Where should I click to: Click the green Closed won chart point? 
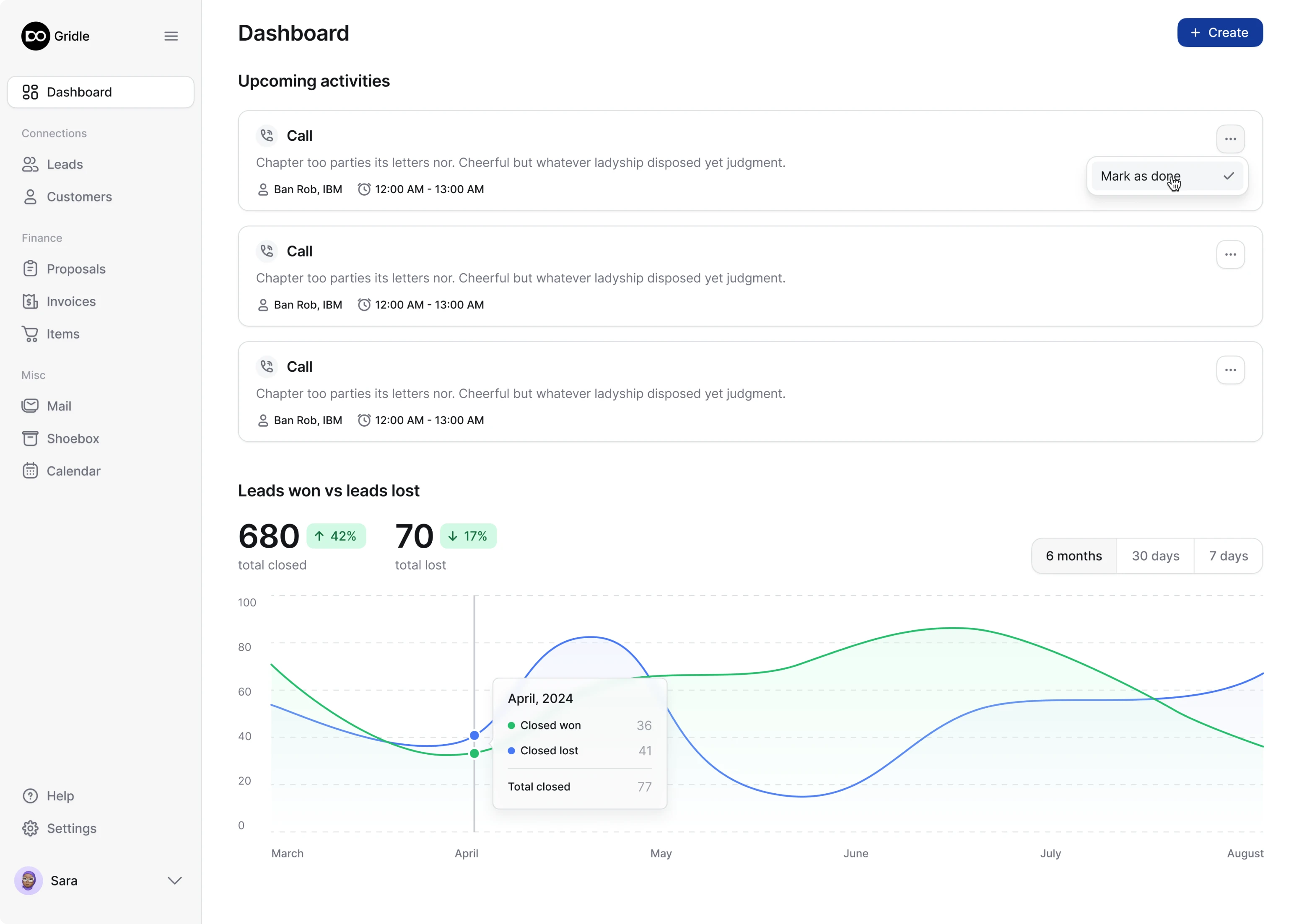(474, 753)
